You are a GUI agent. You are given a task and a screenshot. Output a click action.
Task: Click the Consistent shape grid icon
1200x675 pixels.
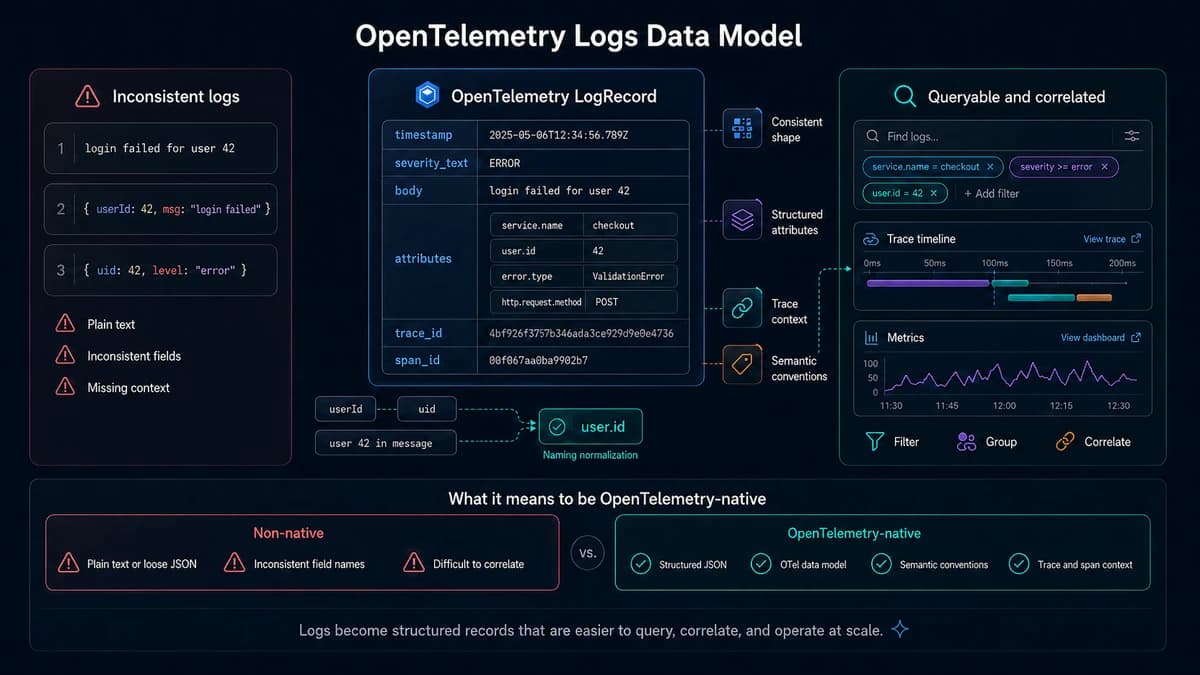click(742, 129)
